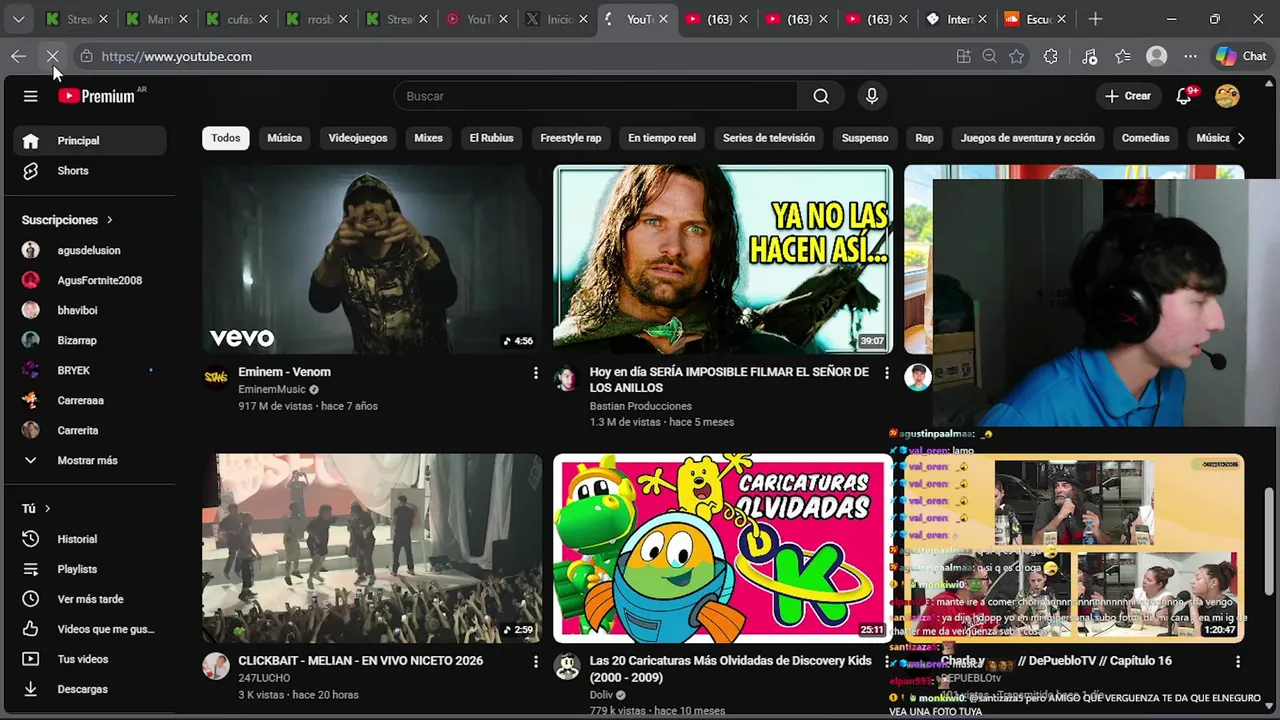Play the Eminem - Venom thumbnail
This screenshot has width=1280, height=720.
coord(372,259)
